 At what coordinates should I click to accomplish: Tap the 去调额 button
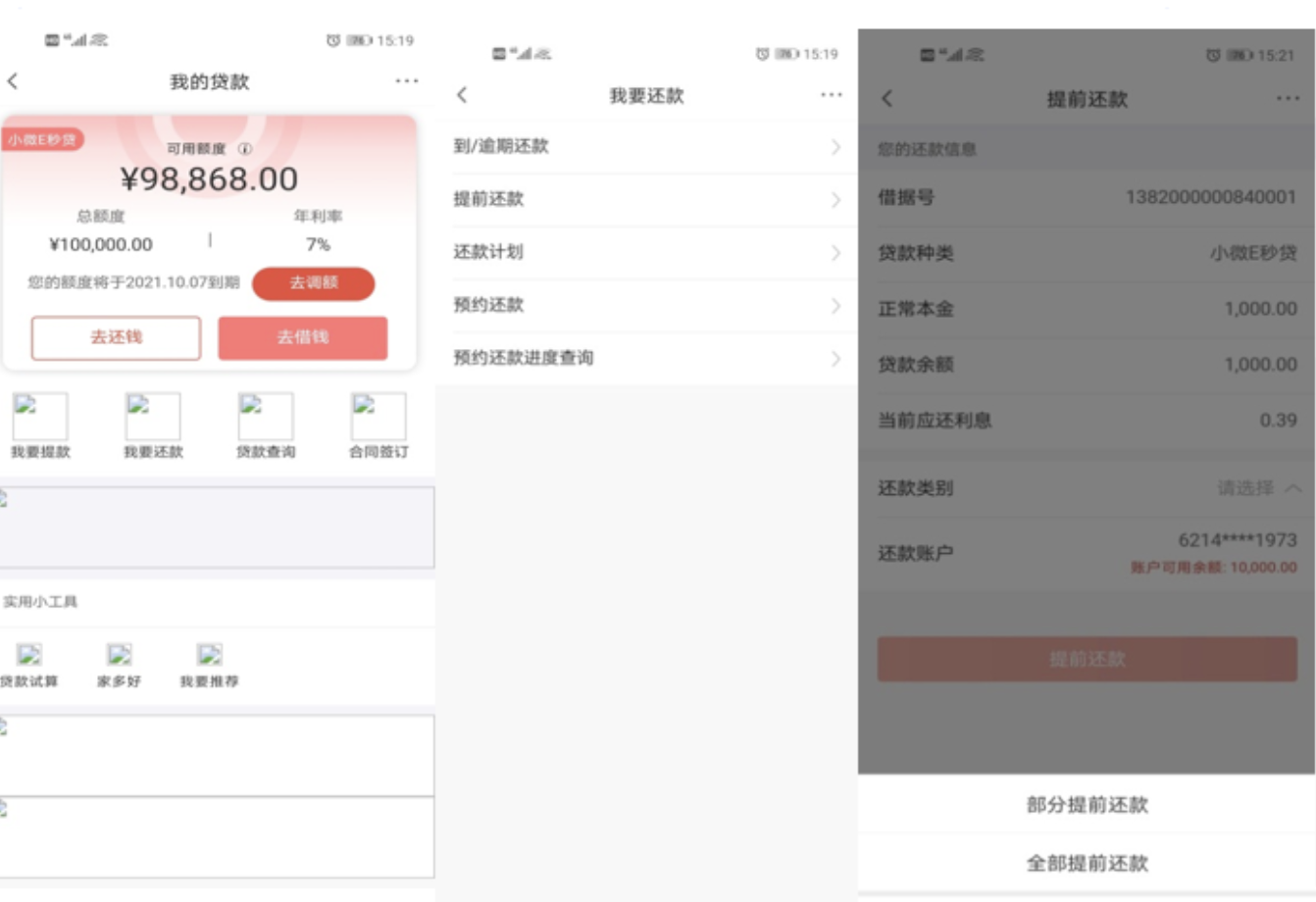pyautogui.click(x=314, y=283)
